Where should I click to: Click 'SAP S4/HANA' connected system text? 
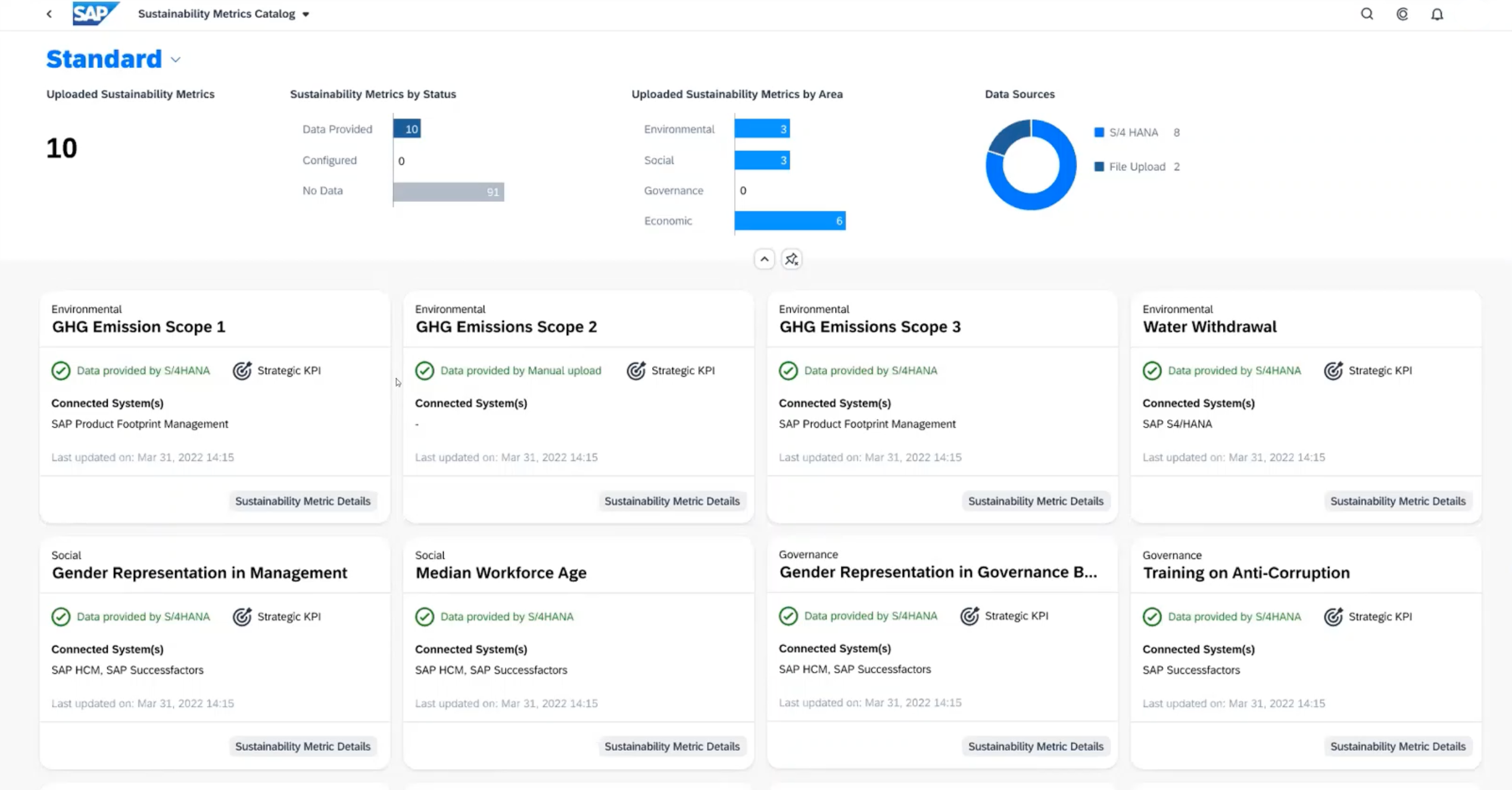1177,424
